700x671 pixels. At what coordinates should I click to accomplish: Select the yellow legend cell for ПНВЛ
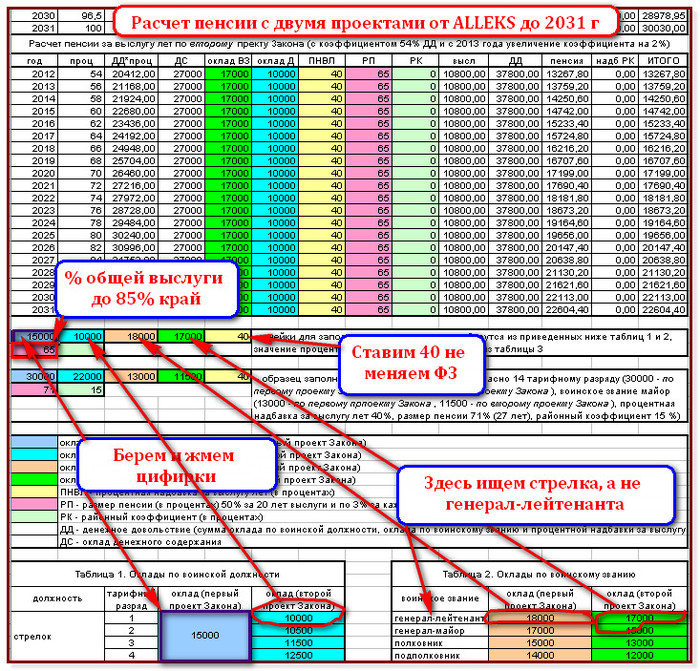(x=34, y=492)
